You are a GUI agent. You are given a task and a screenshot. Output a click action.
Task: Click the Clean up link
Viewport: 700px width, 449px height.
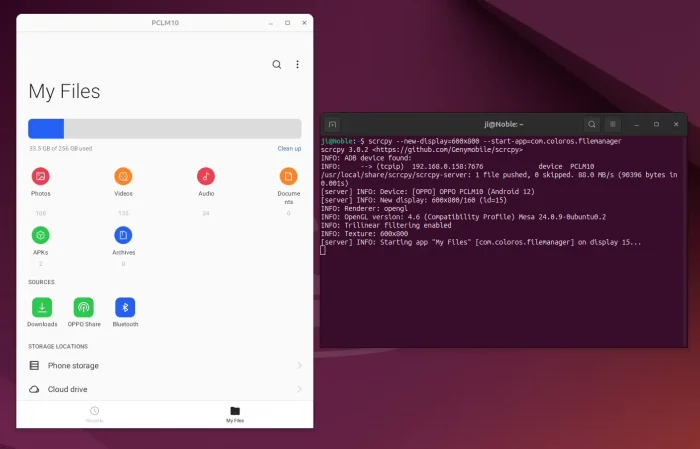coord(289,149)
